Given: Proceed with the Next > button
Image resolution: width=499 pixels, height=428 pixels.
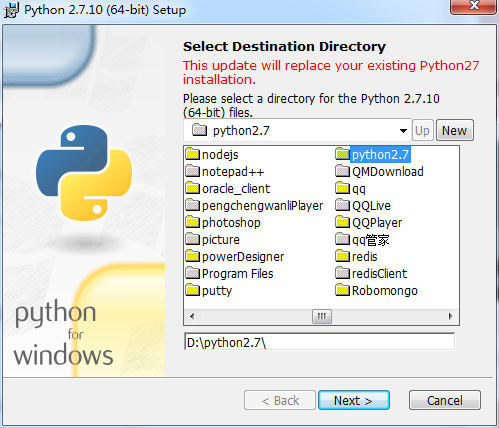Looking at the screenshot, I should (x=354, y=400).
